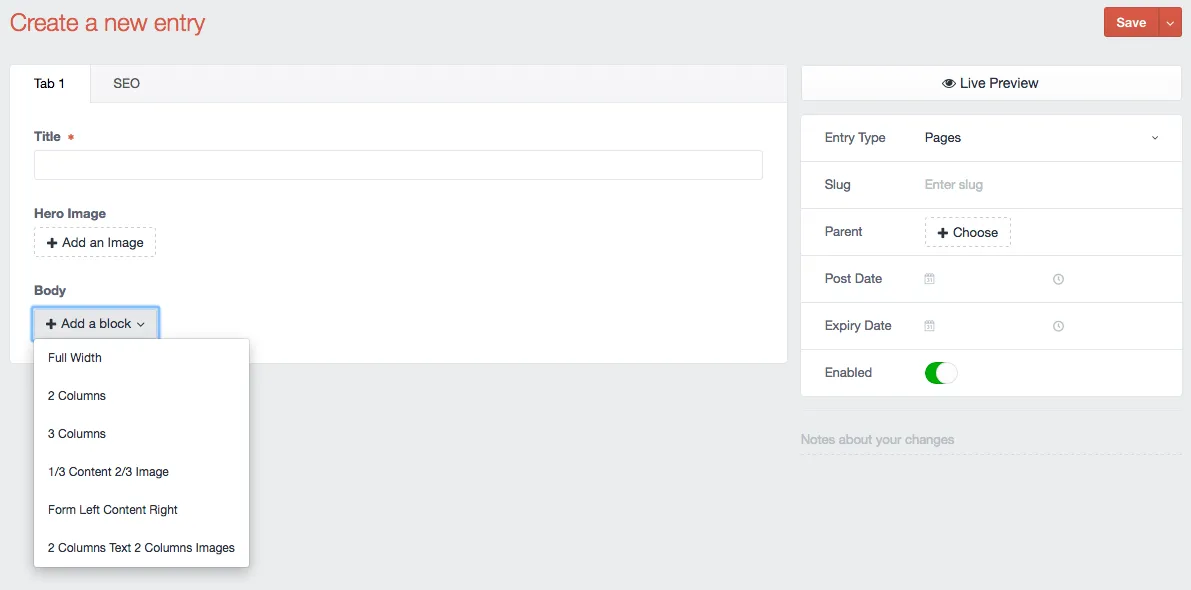Switch to the SEO tab
This screenshot has height=590, width=1191.
click(127, 84)
